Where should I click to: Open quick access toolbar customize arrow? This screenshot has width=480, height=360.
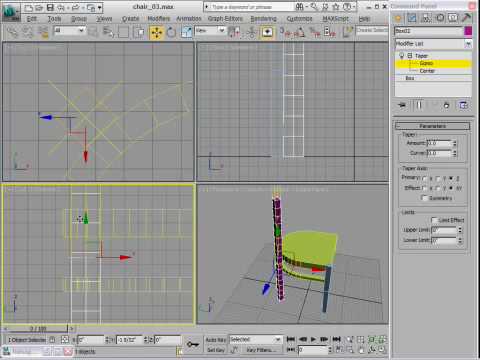coord(99,8)
